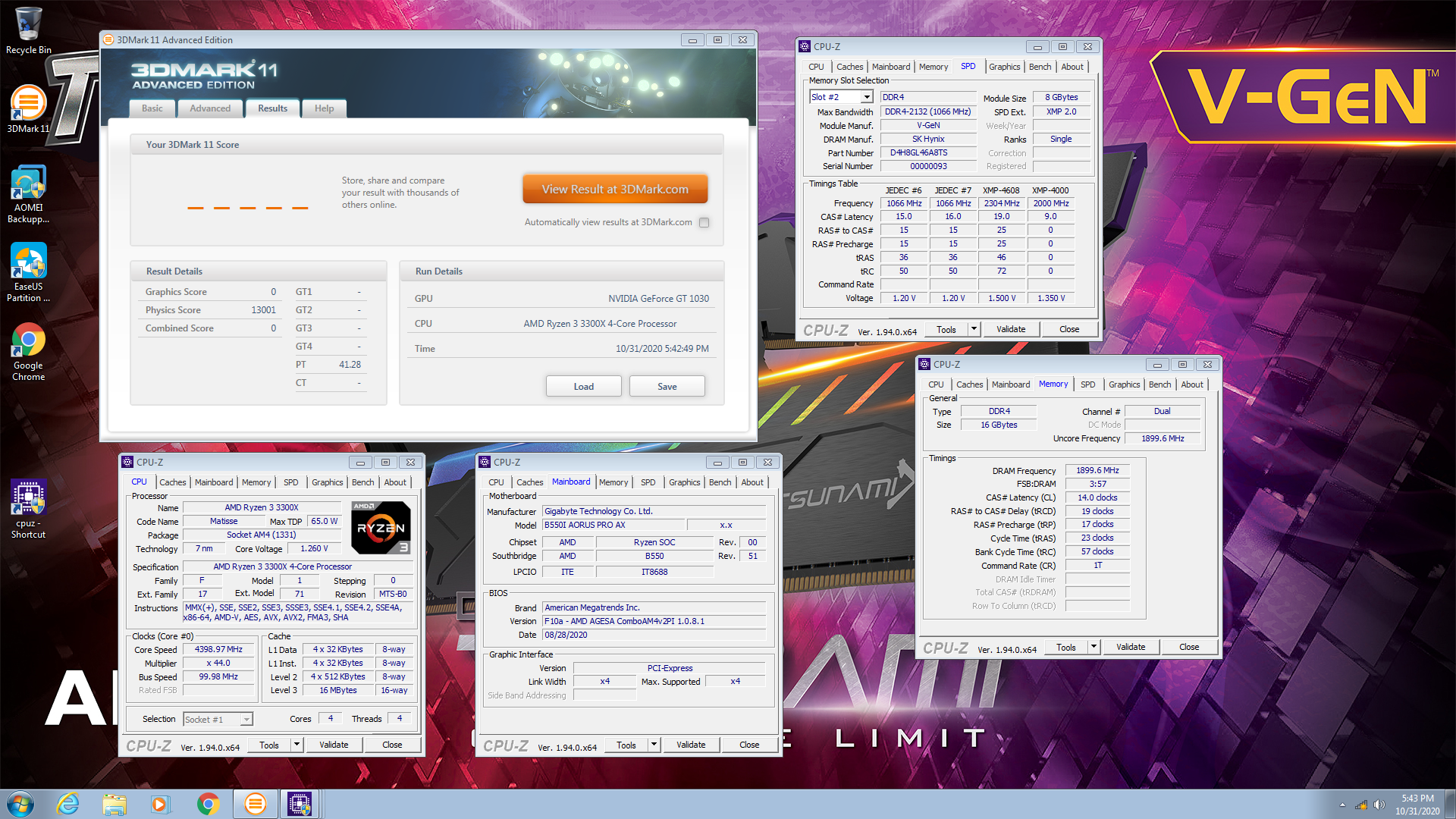The image size is (1456, 819).
Task: Open the 3DMark 11 desktop shortcut
Action: [28, 108]
